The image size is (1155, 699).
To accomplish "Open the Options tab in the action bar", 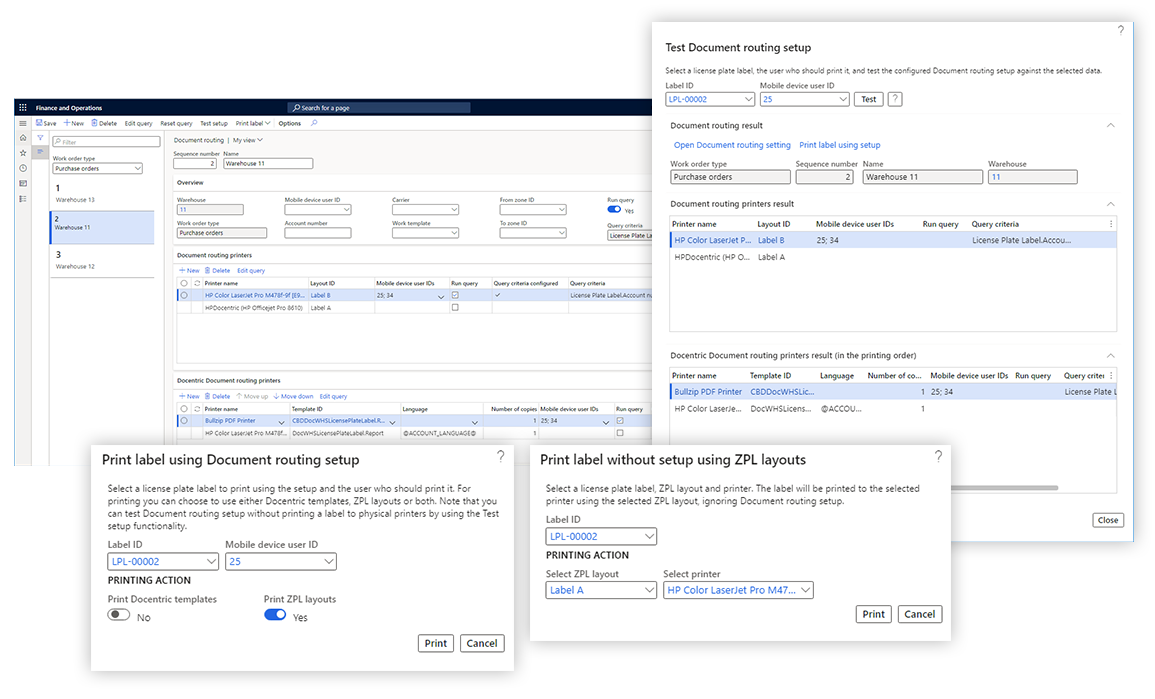I will pyautogui.click(x=289, y=124).
